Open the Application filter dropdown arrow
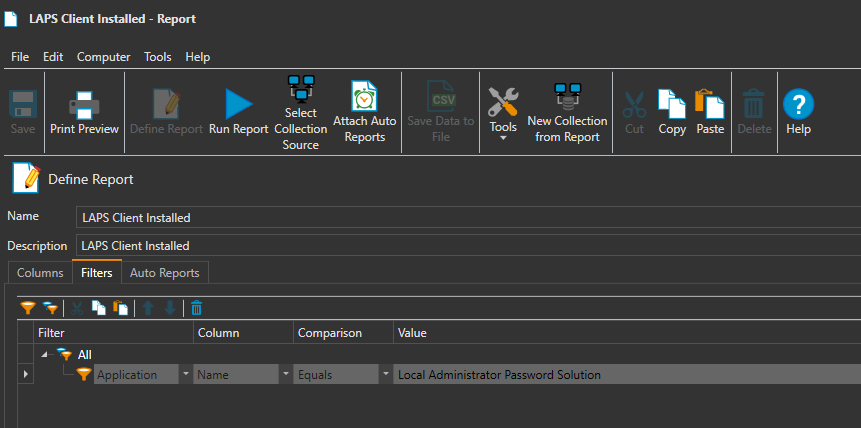The width and height of the screenshot is (861, 428). coord(185,375)
